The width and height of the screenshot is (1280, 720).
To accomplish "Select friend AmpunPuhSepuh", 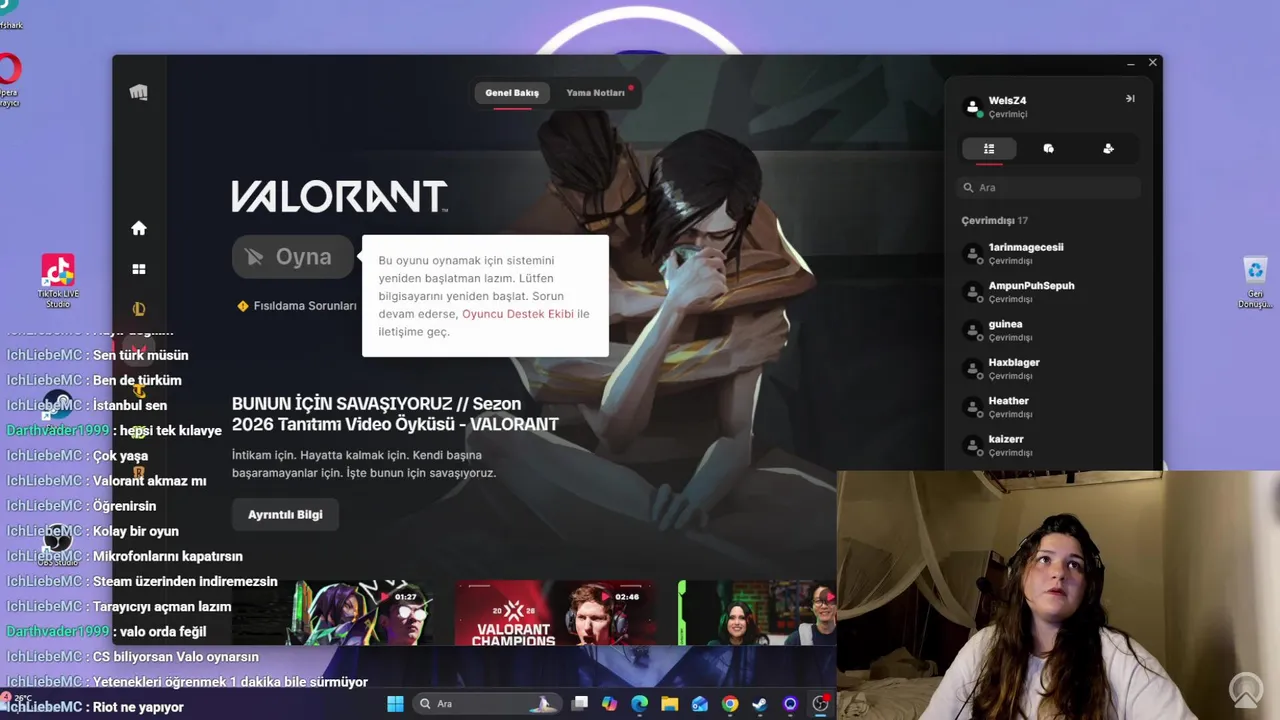I will [x=1048, y=292].
